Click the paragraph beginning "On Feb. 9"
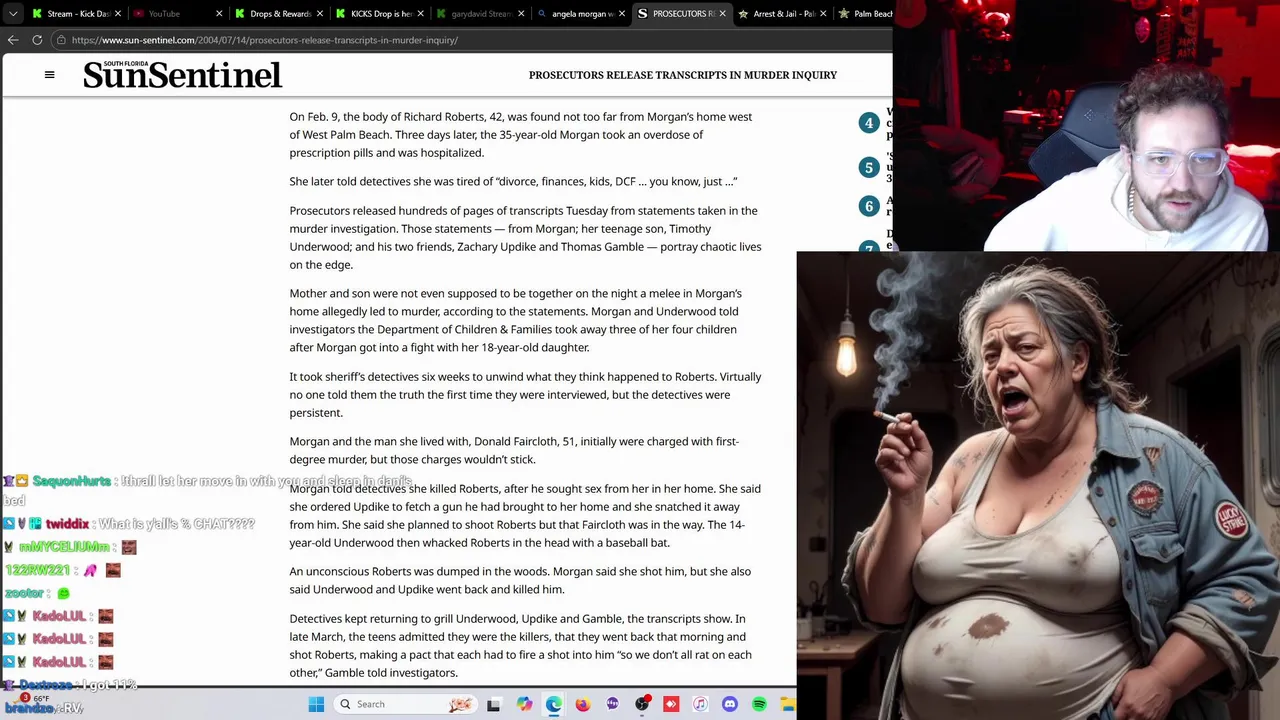The height and width of the screenshot is (720, 1280). (521, 135)
